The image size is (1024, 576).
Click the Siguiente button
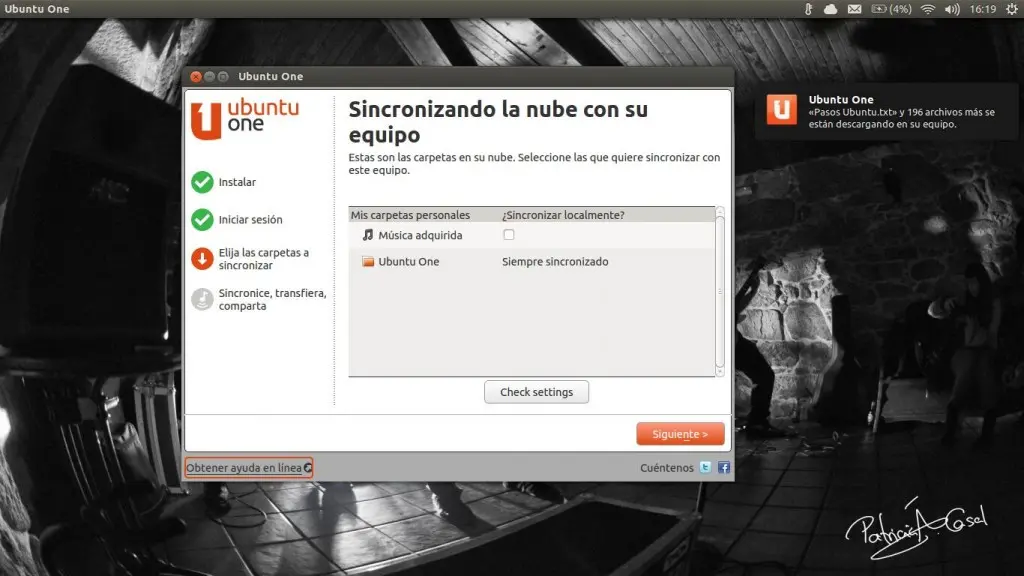pos(680,434)
